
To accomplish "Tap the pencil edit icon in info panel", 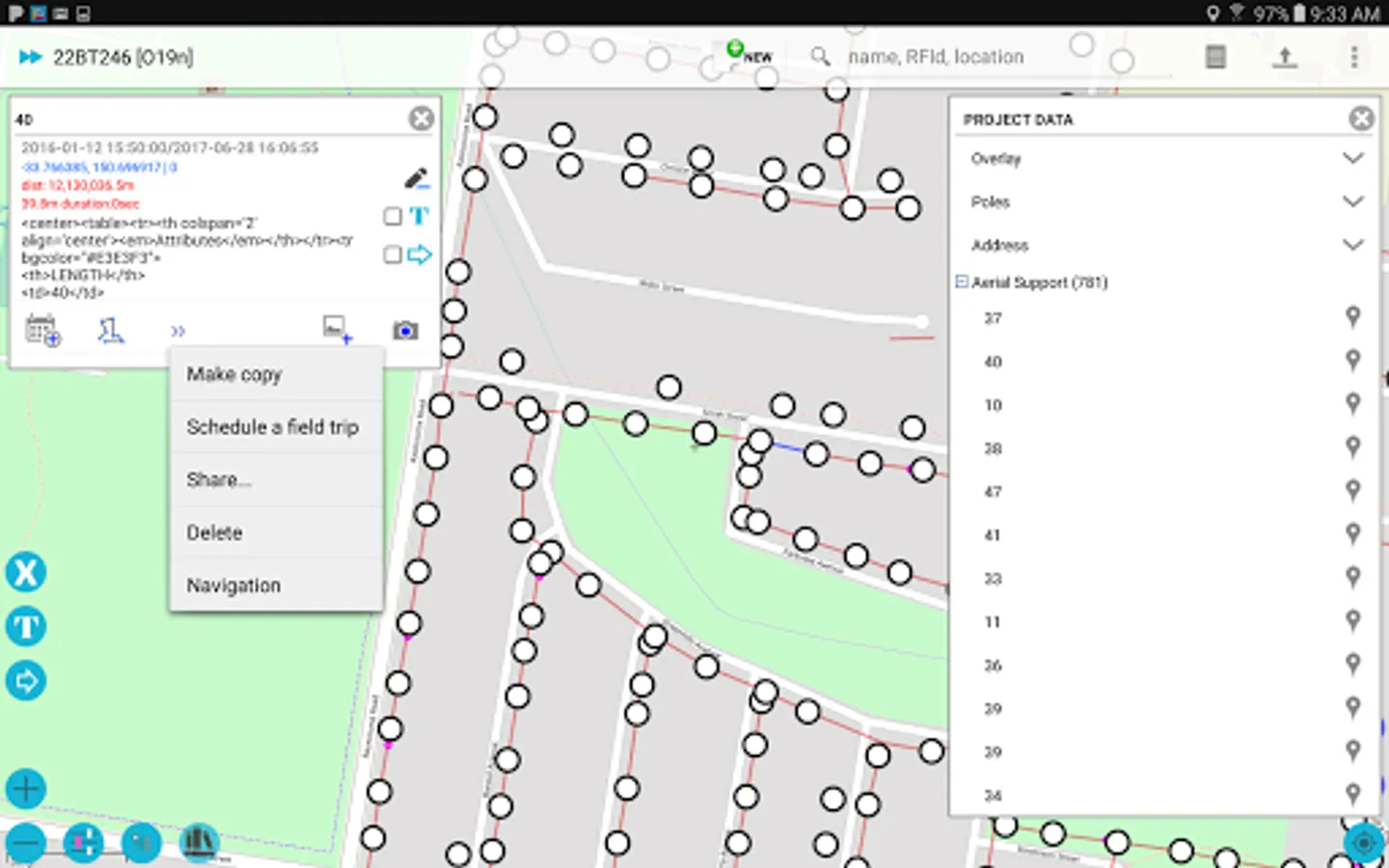I will (x=416, y=178).
